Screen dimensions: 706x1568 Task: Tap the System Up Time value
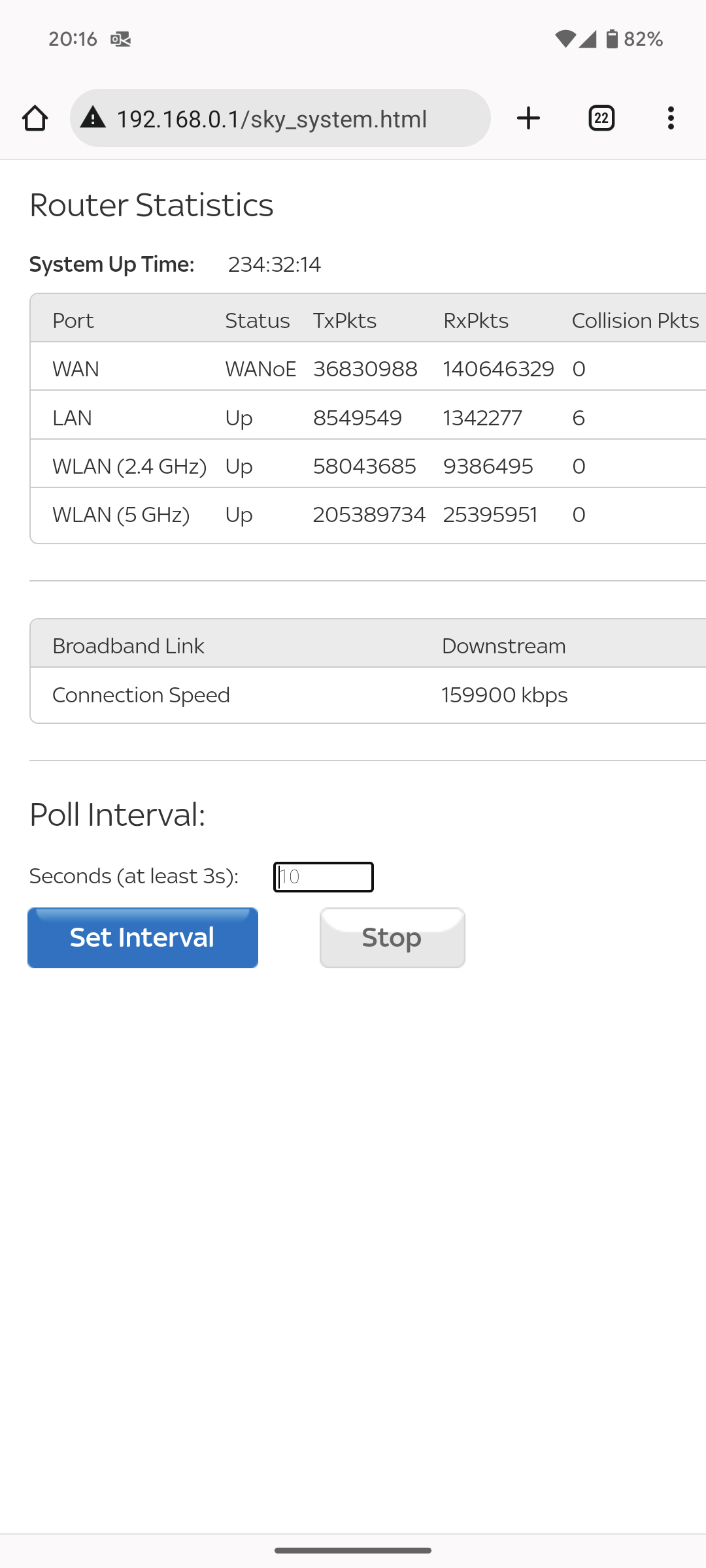pyautogui.click(x=274, y=265)
